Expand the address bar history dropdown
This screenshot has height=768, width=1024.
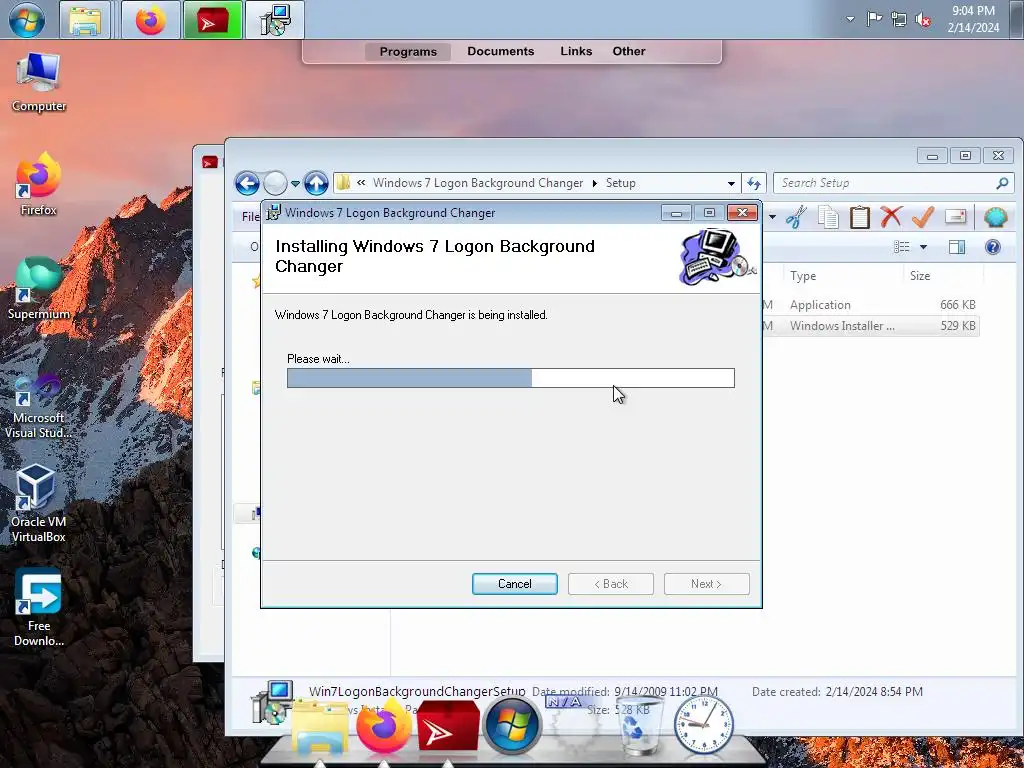pos(731,184)
